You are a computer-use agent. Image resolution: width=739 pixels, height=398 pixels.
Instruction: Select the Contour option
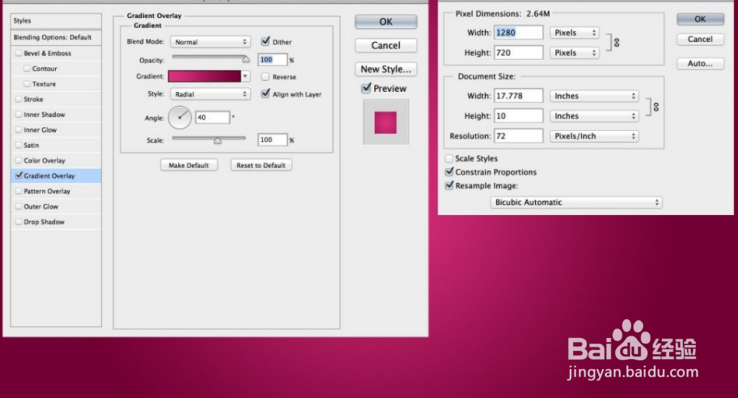pos(44,68)
